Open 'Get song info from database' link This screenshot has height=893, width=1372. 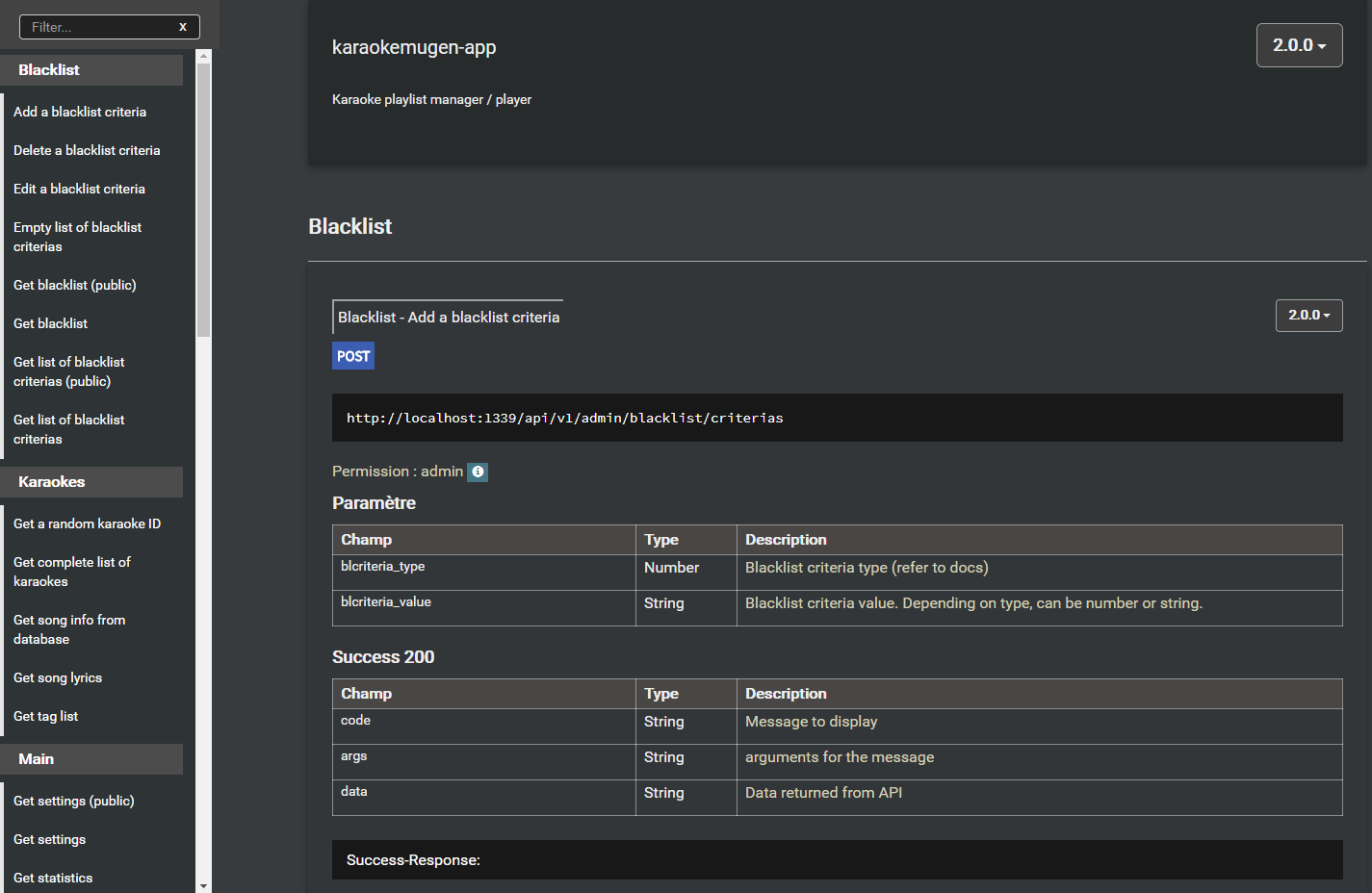69,629
